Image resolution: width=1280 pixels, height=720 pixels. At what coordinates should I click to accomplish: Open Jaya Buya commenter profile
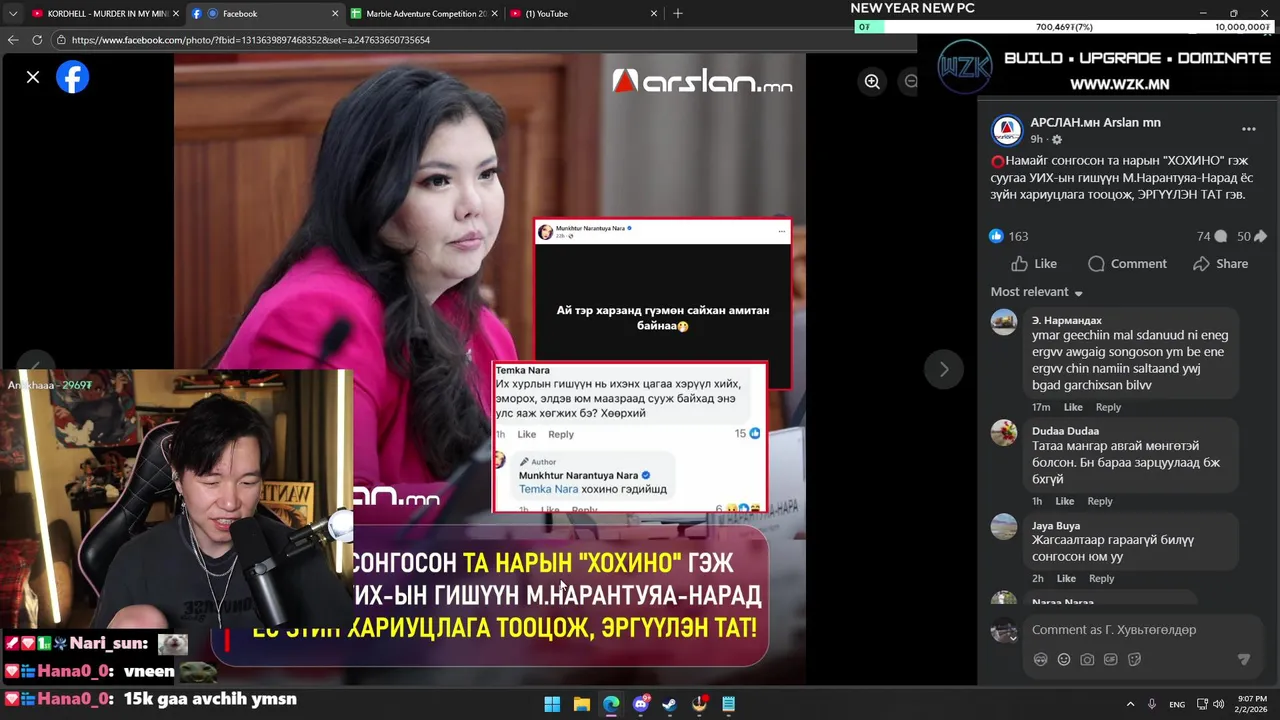[x=1055, y=526]
